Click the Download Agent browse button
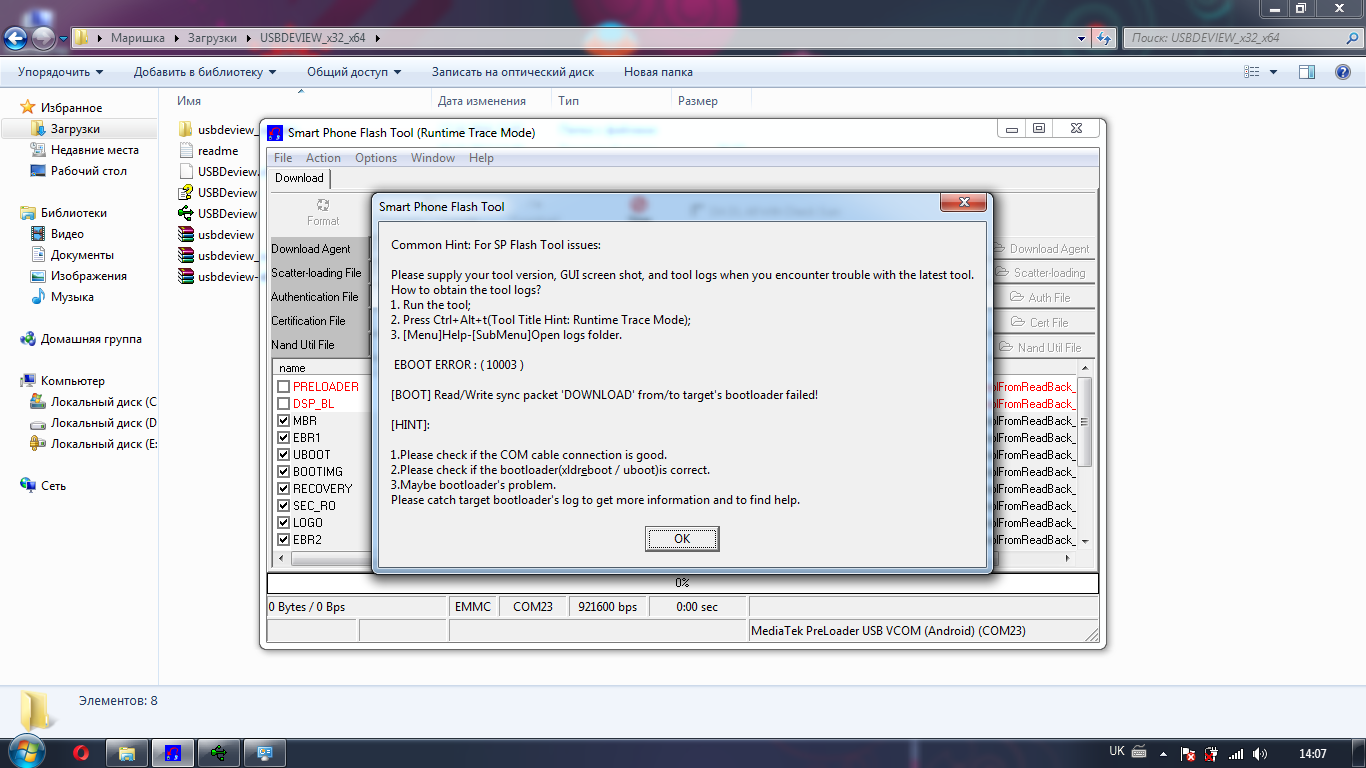The height and width of the screenshot is (768, 1366). pyautogui.click(x=1044, y=249)
